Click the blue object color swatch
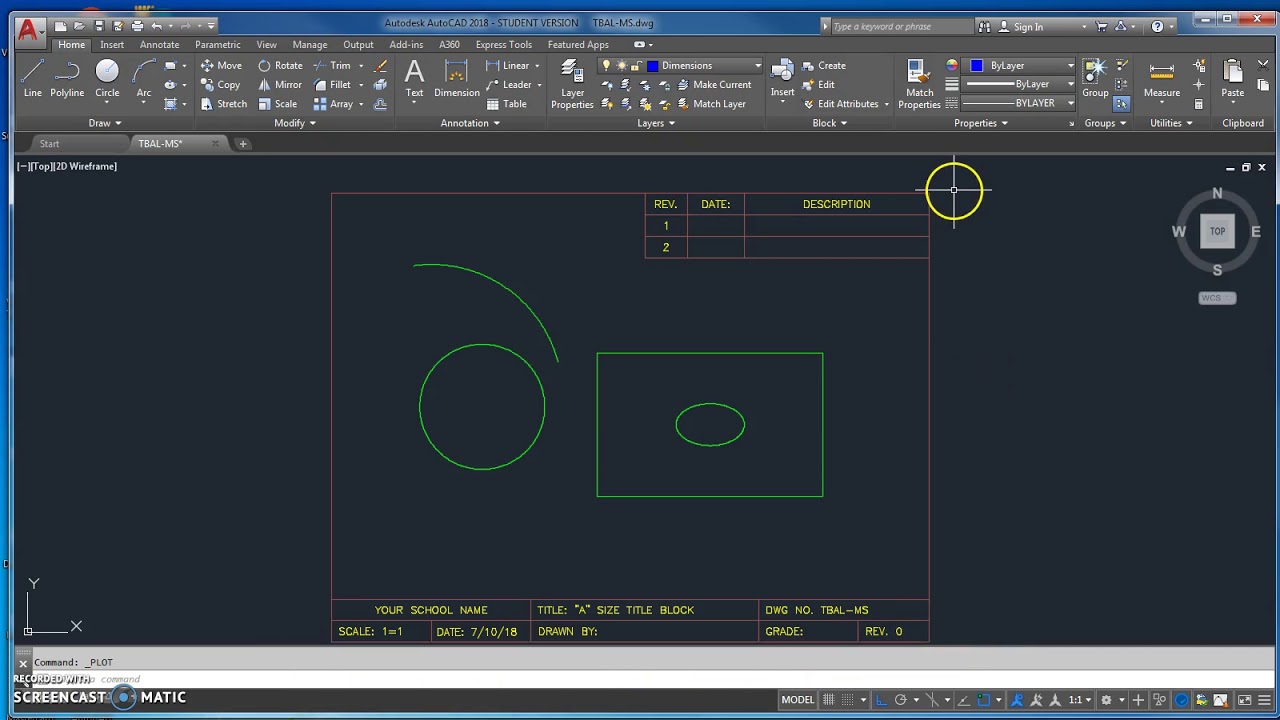Screen dimensions: 1280x720 [x=977, y=66]
